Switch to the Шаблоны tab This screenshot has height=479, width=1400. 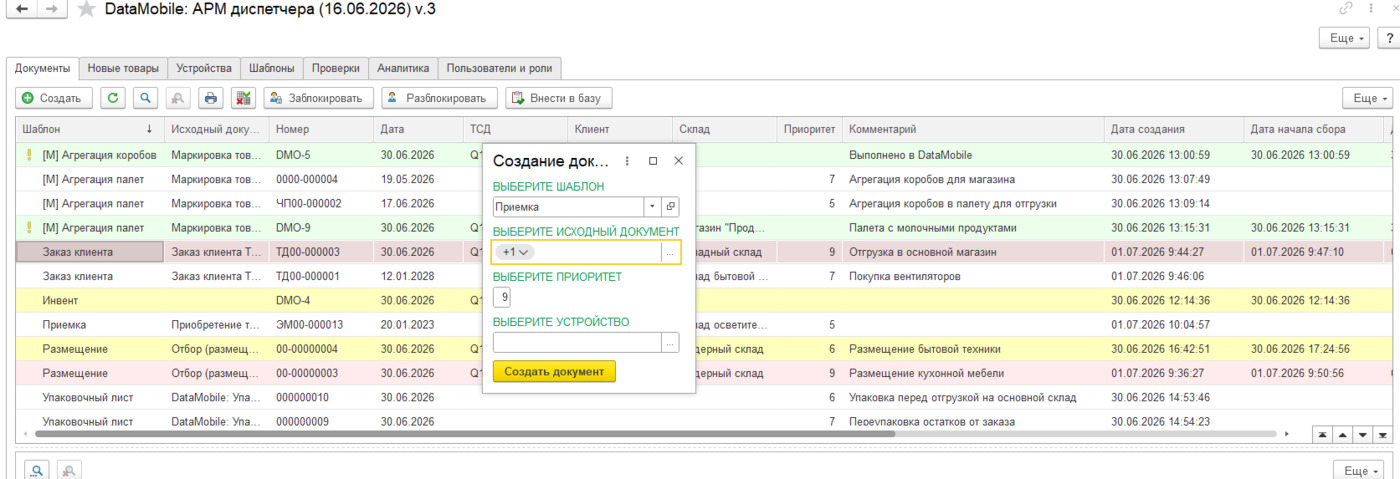pyautogui.click(x=271, y=68)
